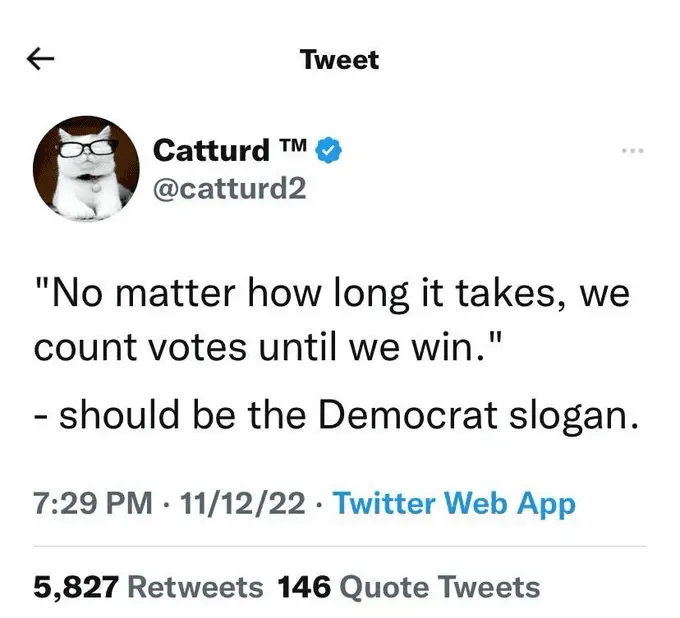Image resolution: width=680 pixels, height=618 pixels.
Task: Click the 11/12/22 date
Action: click(239, 503)
